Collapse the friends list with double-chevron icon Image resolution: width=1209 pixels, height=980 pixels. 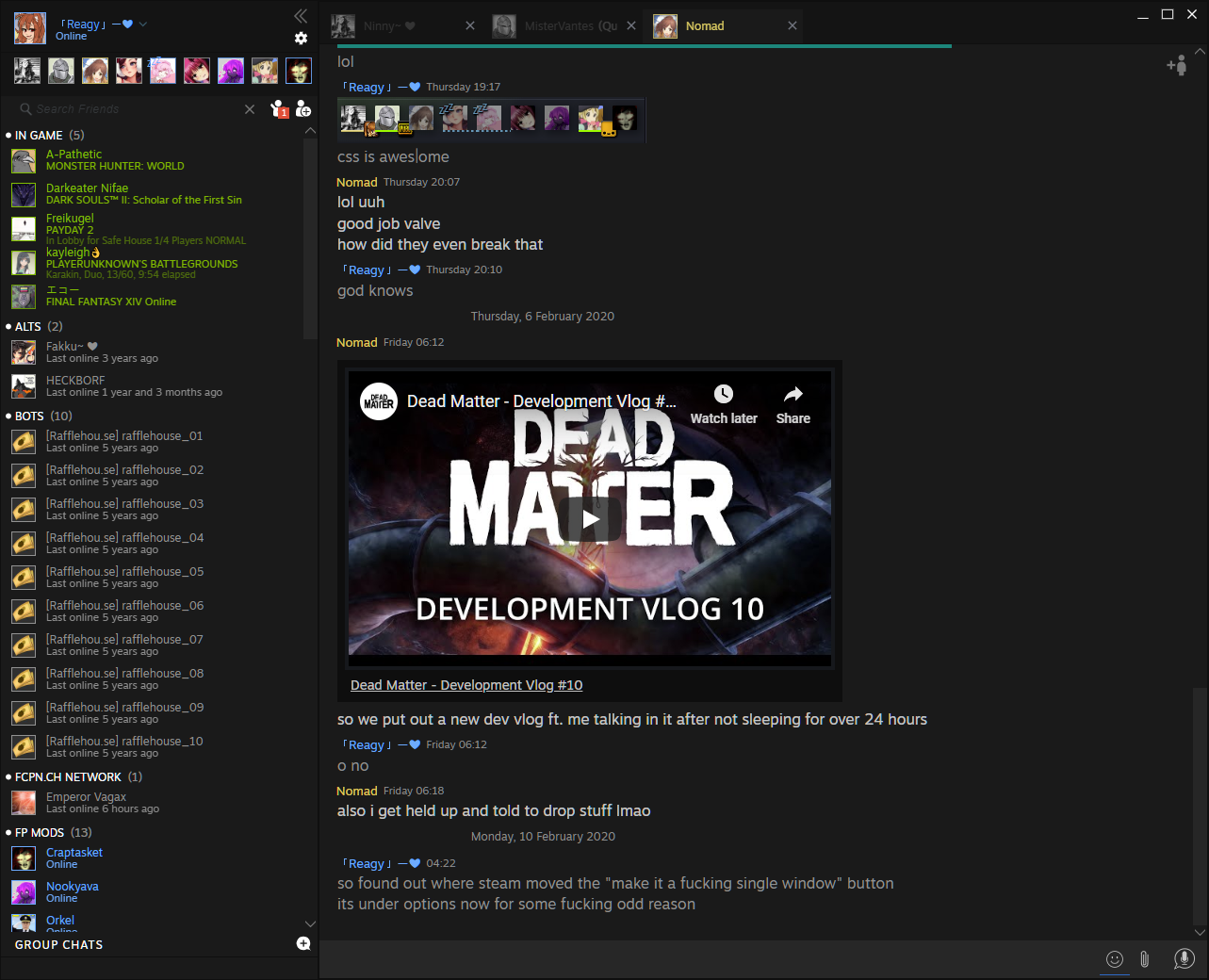click(301, 15)
